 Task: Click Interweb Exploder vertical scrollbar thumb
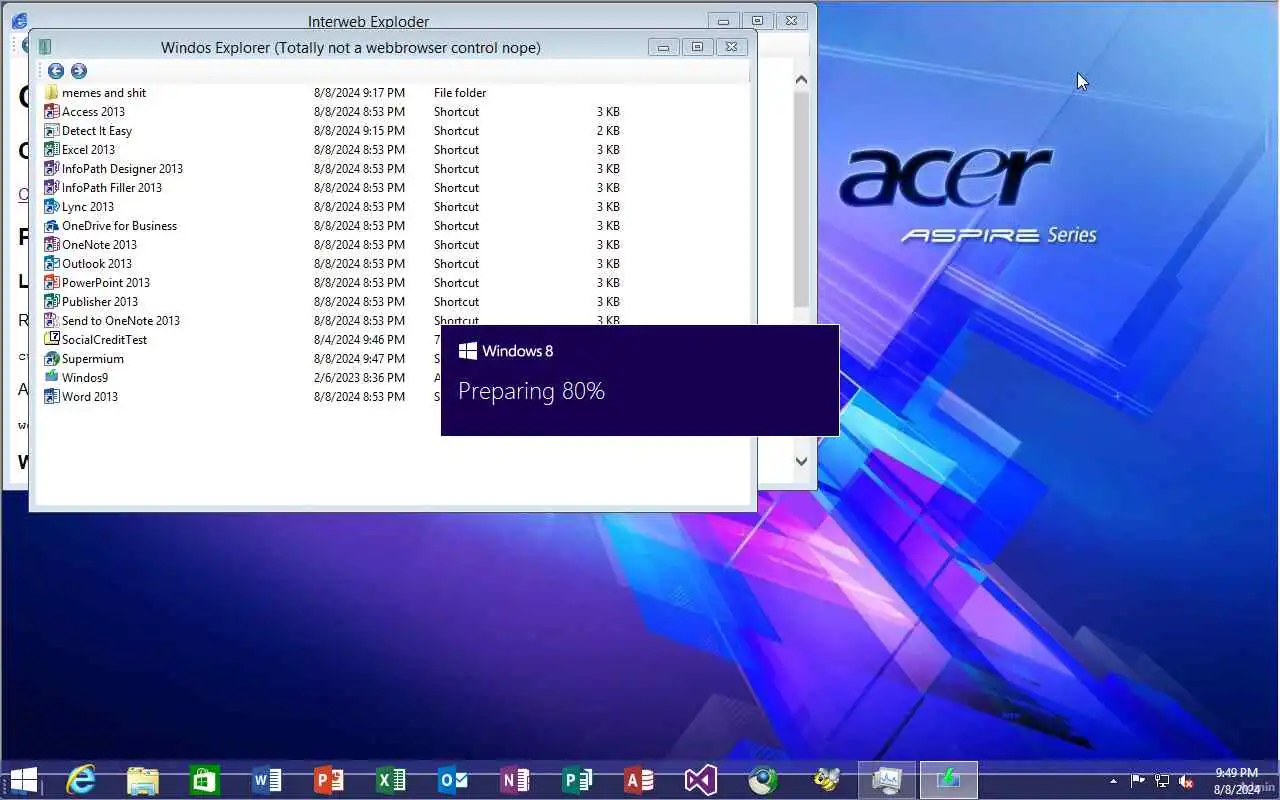coord(801,200)
